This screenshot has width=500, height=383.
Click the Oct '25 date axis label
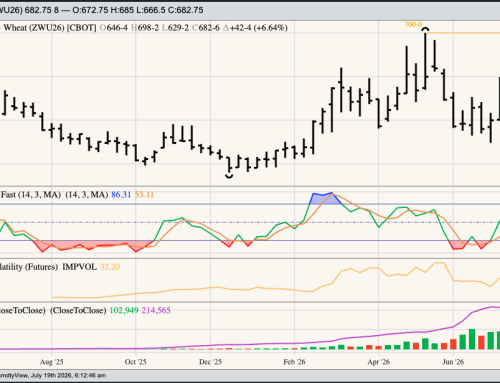[x=135, y=362]
